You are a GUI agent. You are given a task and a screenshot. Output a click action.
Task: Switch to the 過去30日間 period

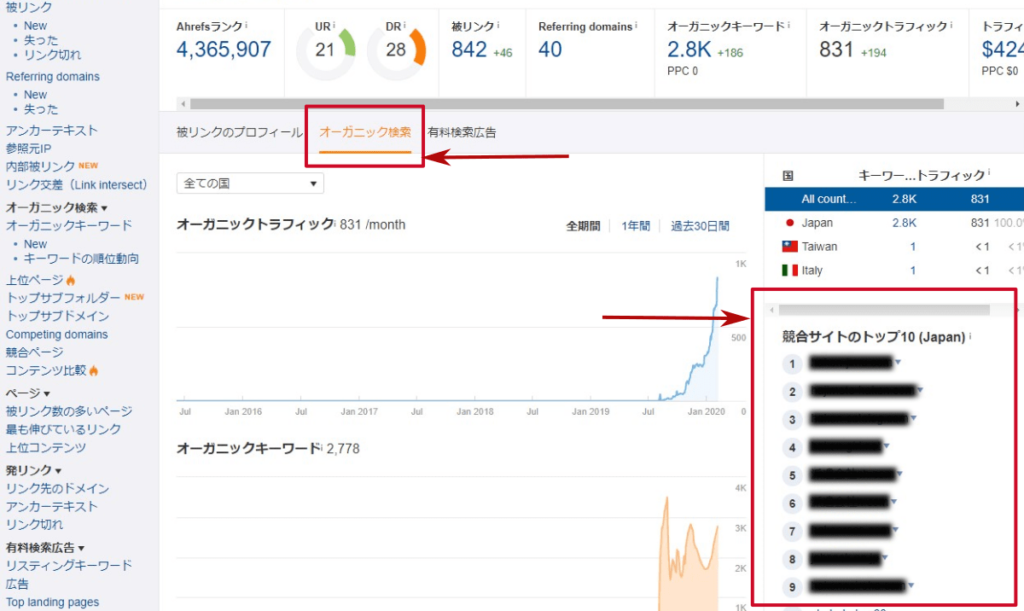699,224
